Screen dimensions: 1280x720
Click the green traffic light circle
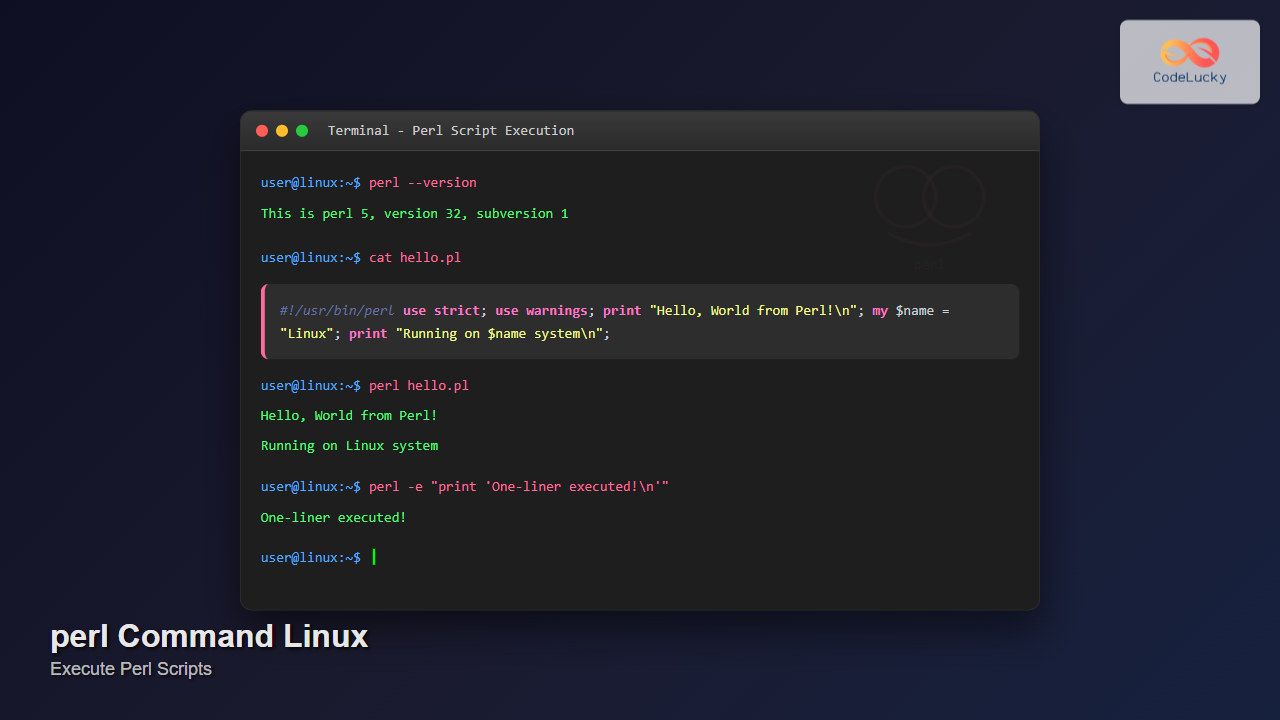pos(301,130)
